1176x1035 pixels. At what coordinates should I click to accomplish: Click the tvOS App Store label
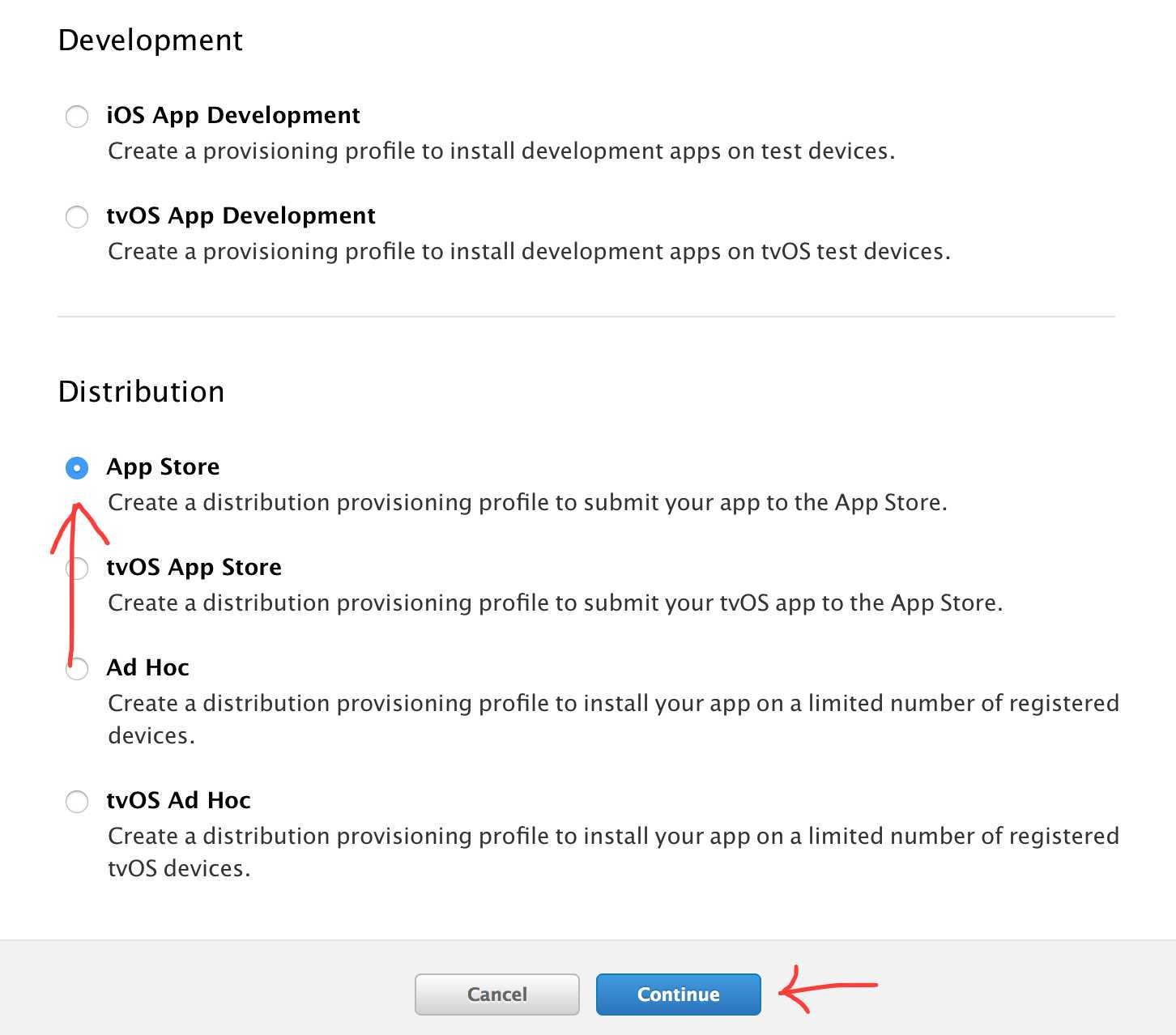point(194,568)
